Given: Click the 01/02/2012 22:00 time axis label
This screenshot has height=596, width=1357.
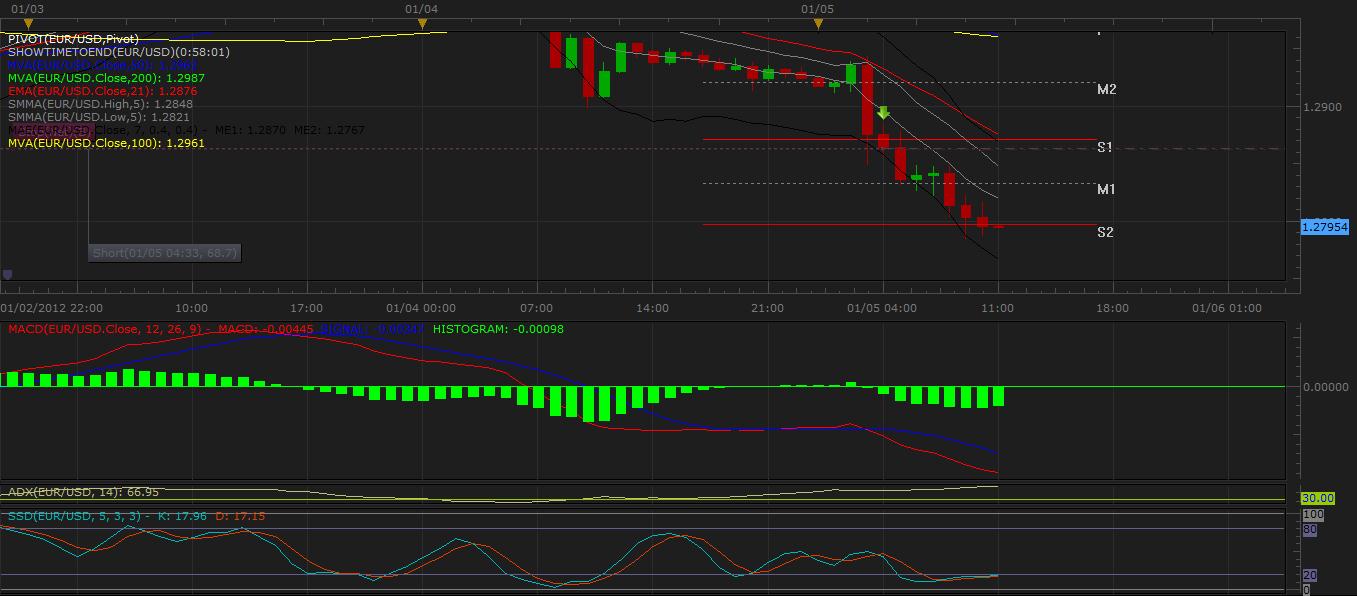Looking at the screenshot, I should (x=51, y=308).
